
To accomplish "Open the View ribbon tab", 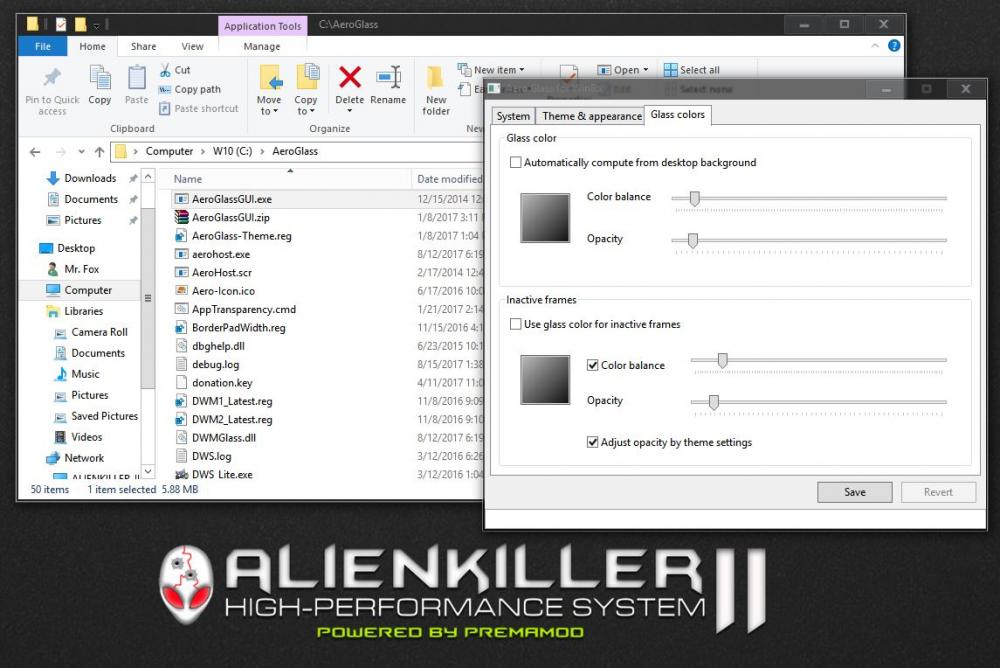I will pos(192,46).
